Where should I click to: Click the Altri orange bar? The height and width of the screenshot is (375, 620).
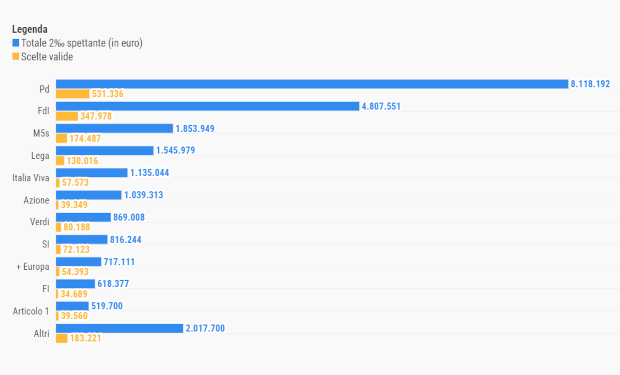click(x=62, y=338)
